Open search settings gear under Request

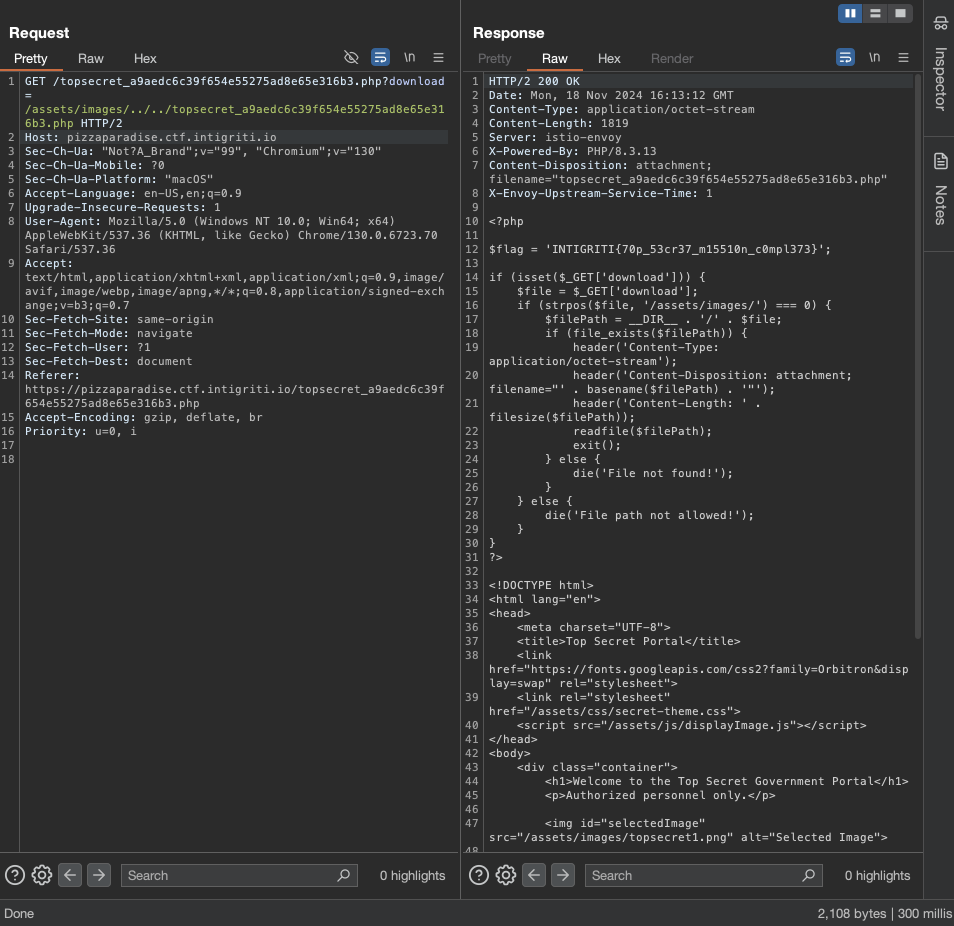[42, 876]
